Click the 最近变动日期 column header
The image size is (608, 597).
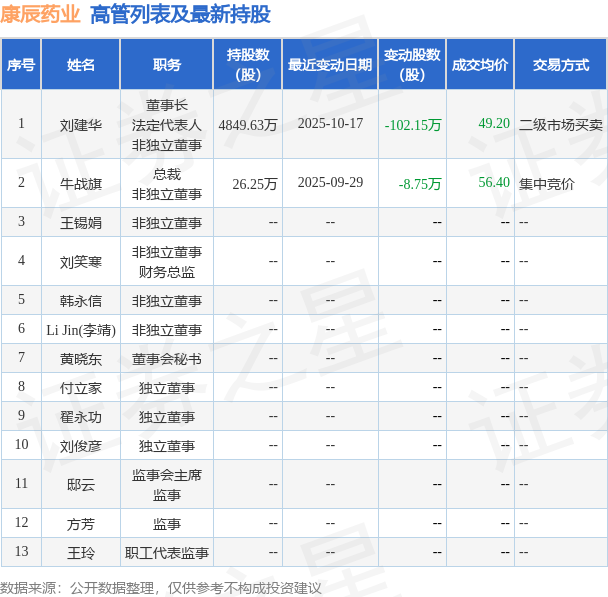330,65
